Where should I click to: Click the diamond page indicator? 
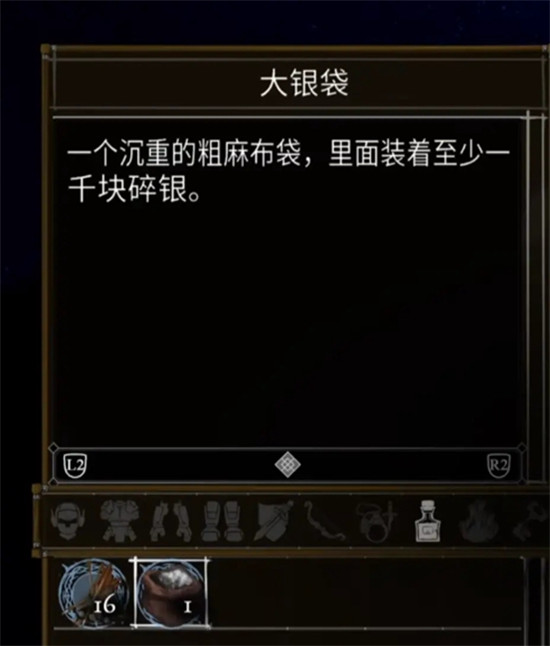point(287,465)
